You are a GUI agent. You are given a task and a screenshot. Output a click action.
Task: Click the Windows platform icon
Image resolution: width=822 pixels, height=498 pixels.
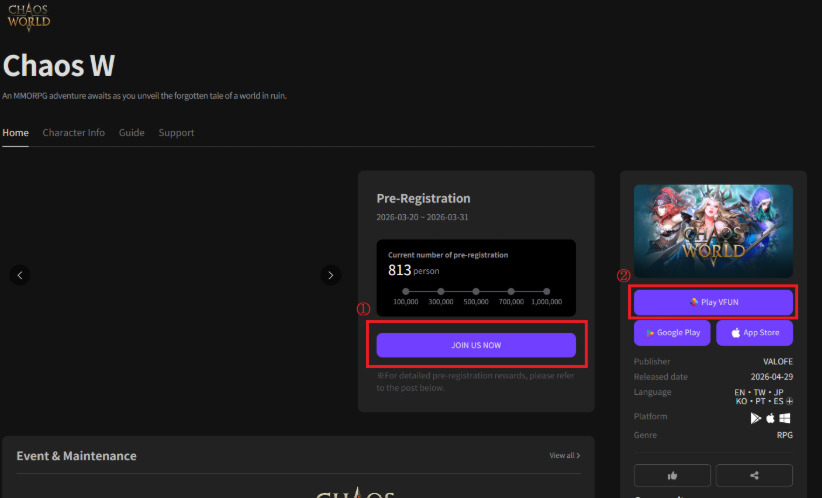[x=785, y=418]
